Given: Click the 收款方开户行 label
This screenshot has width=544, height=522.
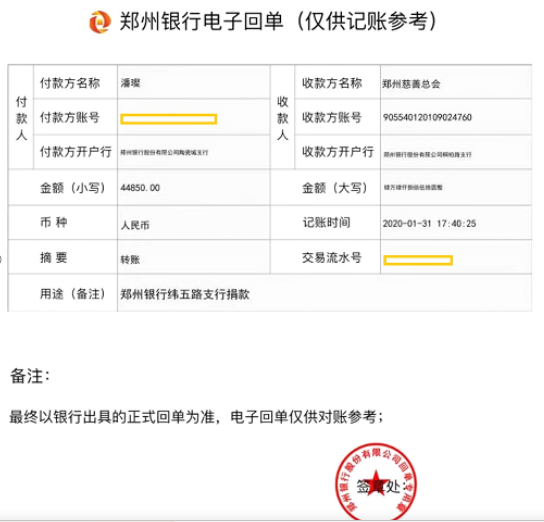Looking at the screenshot, I should tap(338, 152).
